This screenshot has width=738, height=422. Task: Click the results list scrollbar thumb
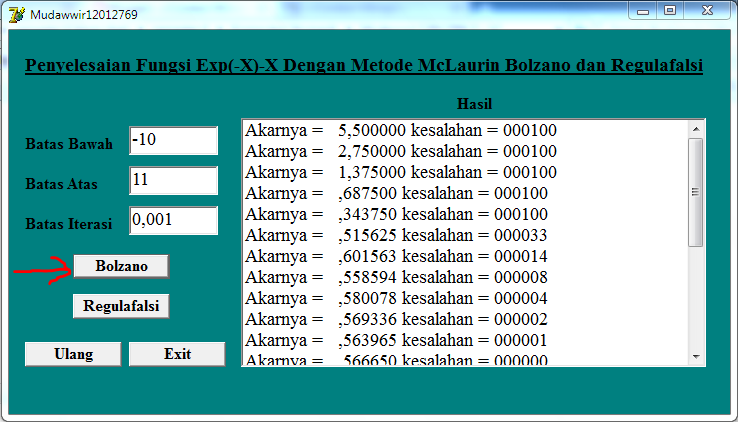coord(696,192)
